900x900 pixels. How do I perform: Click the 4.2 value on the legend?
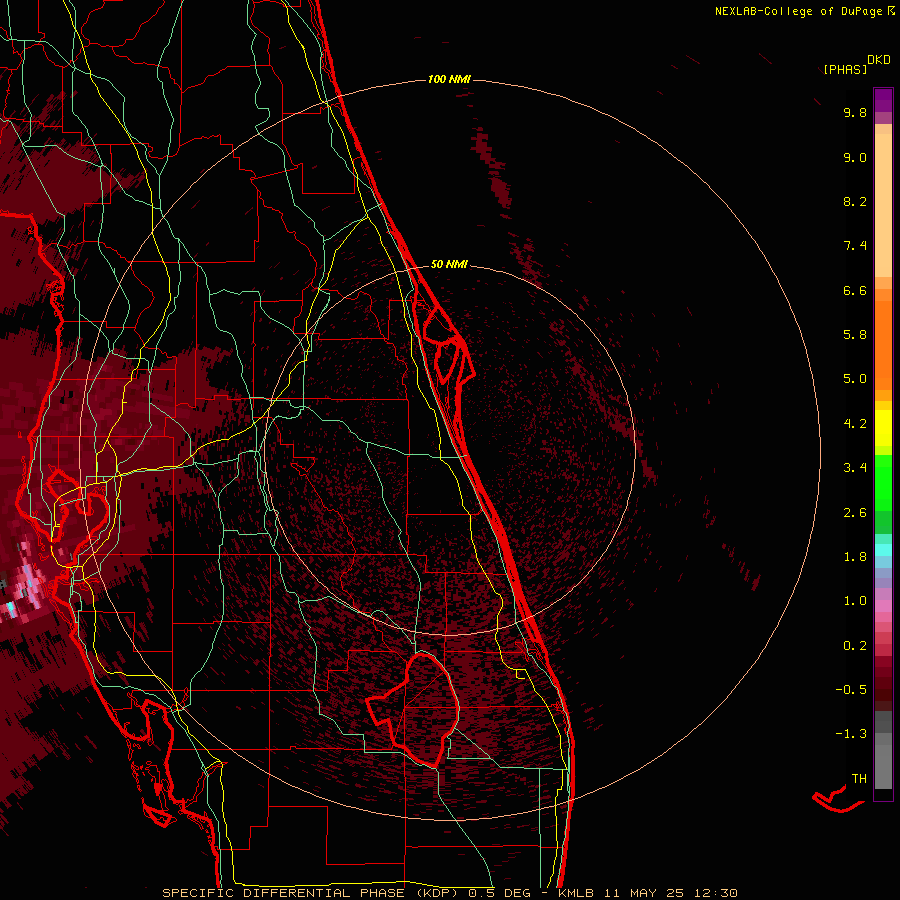click(x=855, y=424)
